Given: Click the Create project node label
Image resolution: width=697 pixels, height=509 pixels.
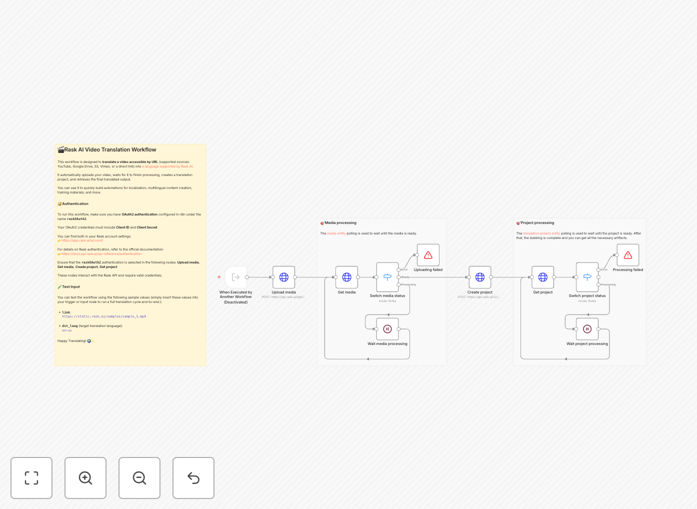Looking at the screenshot, I should click(x=480, y=292).
